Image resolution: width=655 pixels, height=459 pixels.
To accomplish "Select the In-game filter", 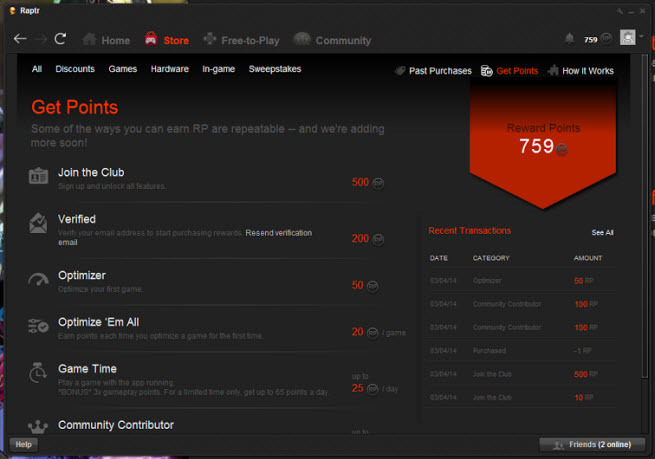I will coord(218,69).
